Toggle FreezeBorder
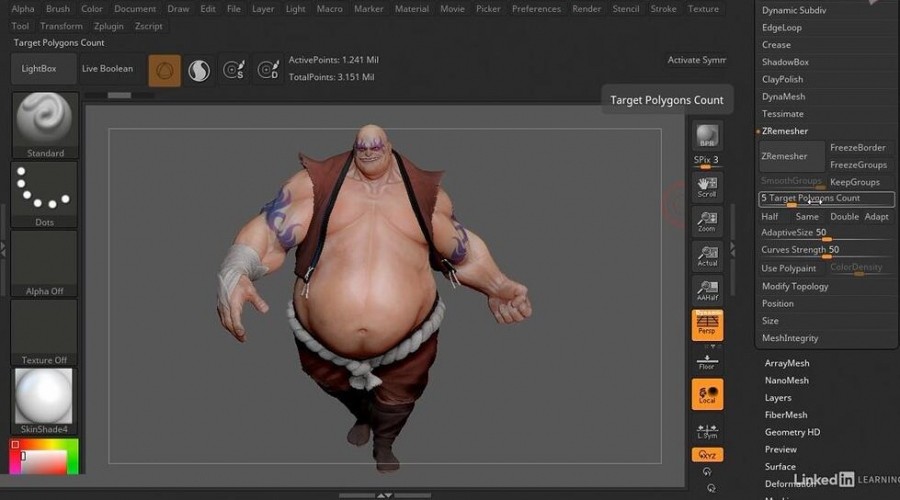Screen dimensions: 900x500 [858, 148]
